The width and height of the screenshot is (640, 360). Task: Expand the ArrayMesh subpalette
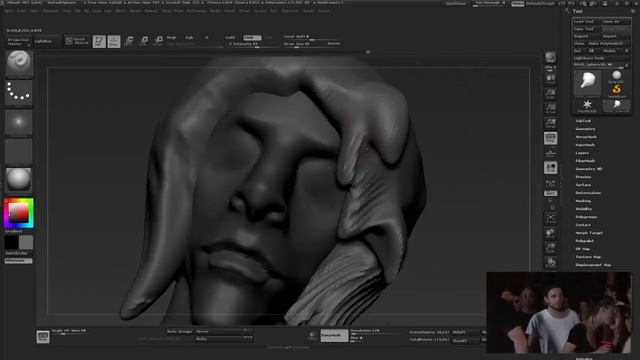pos(586,137)
